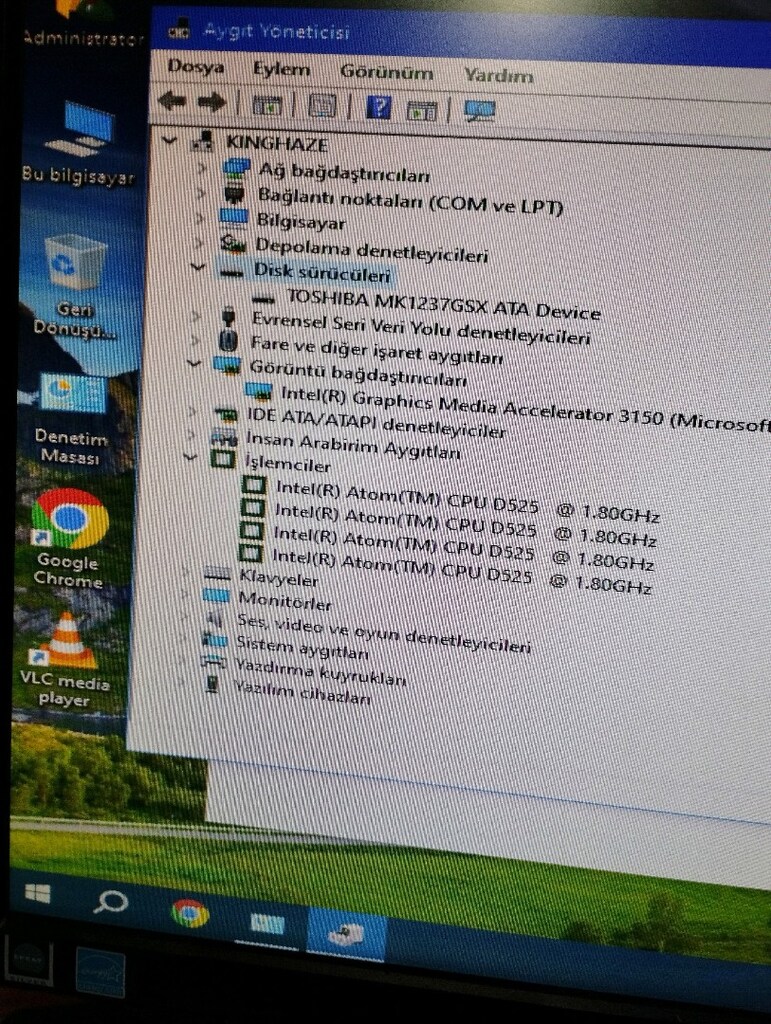Click the blue Help question-mark toolbar icon
This screenshot has width=771, height=1024.
379,107
